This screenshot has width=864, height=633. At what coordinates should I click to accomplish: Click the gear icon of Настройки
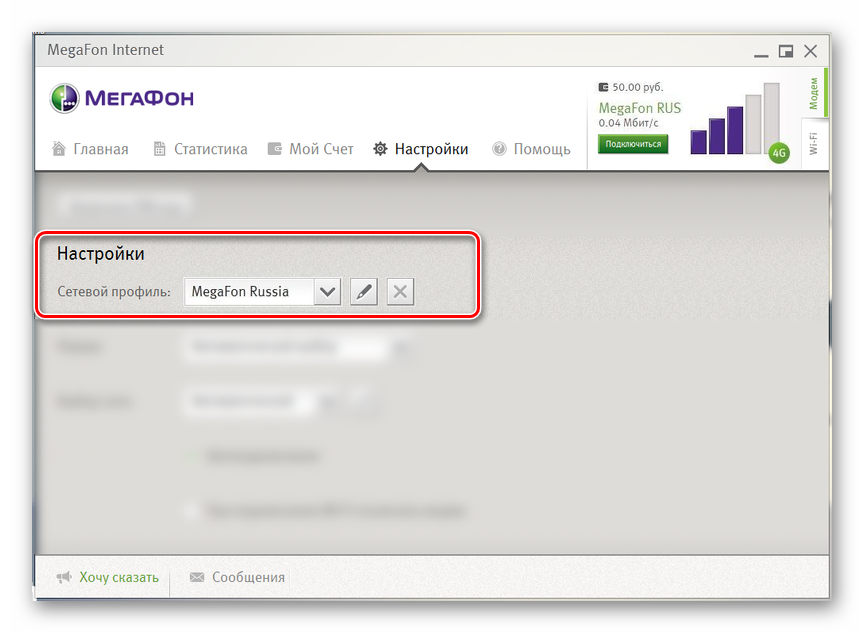(380, 149)
